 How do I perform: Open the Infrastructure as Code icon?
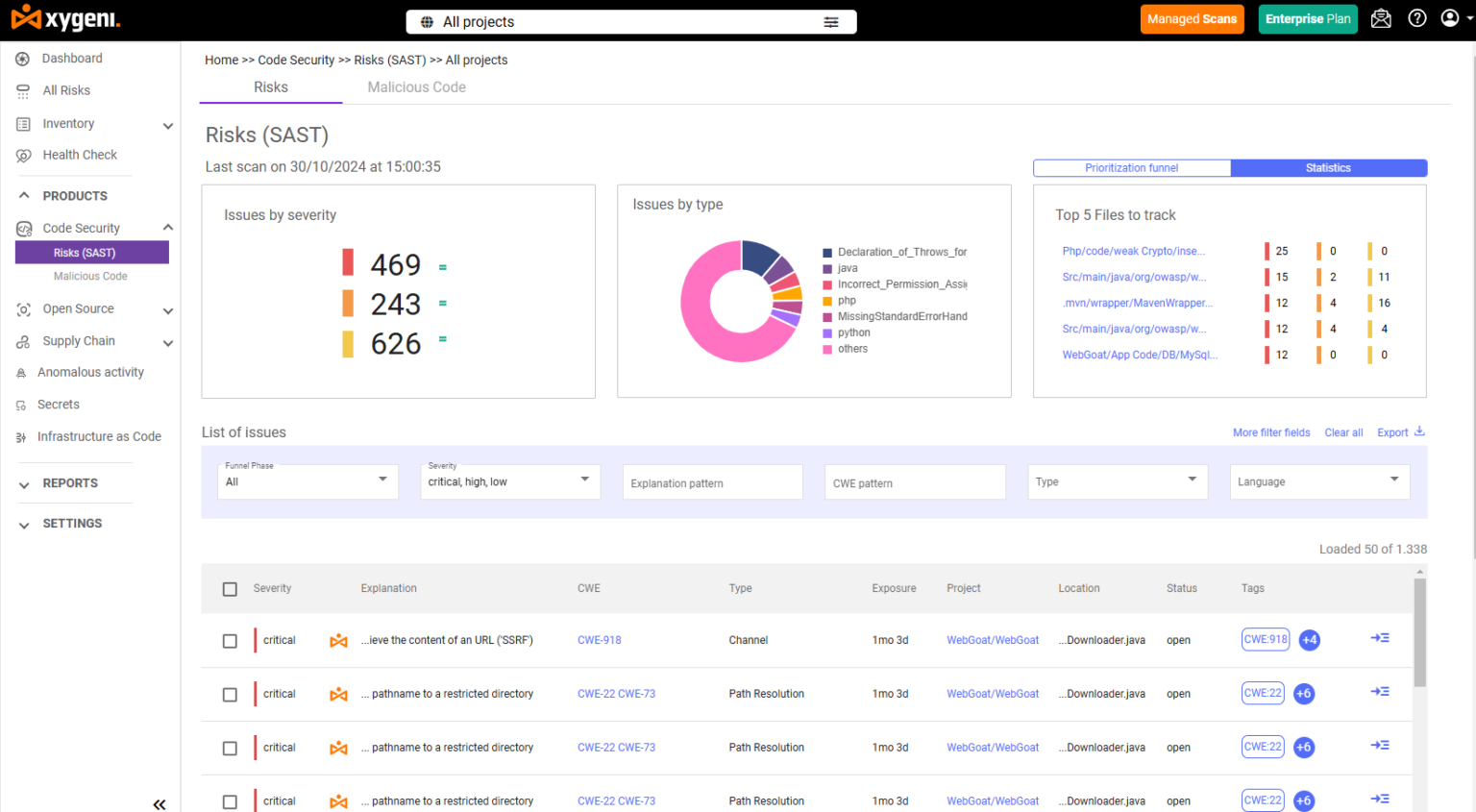click(20, 436)
